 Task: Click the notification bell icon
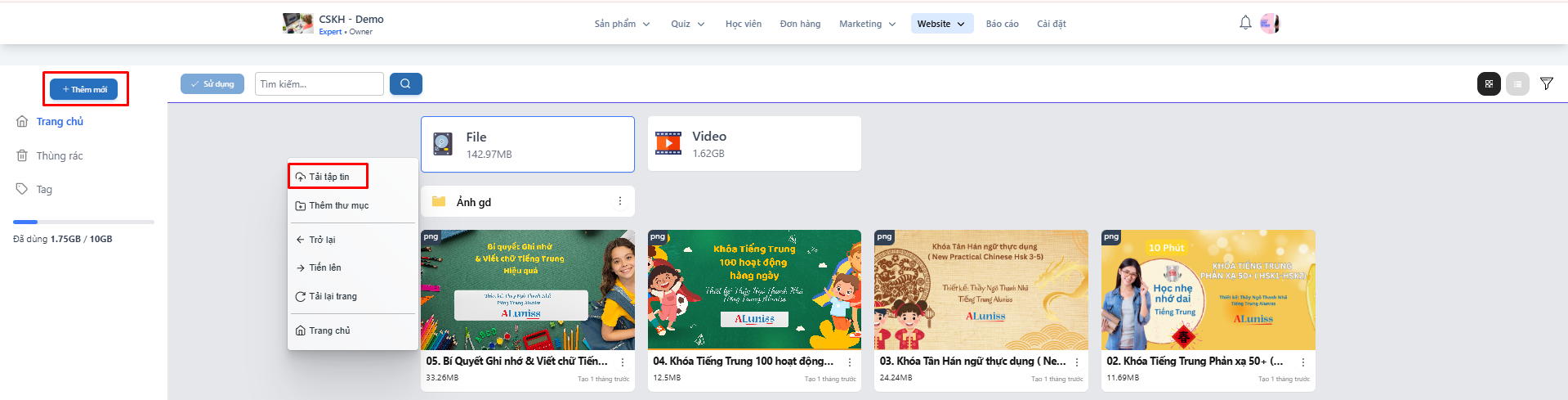coord(1245,23)
